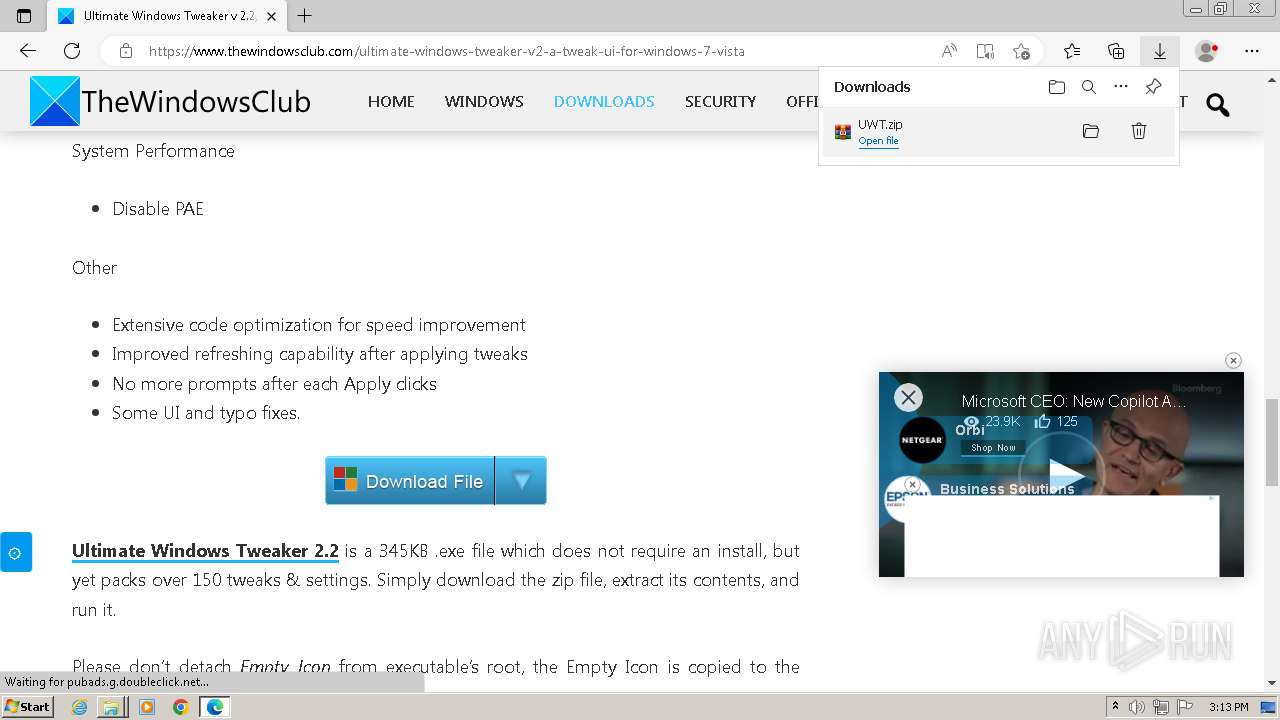Open the HOME menu item

pyautogui.click(x=391, y=101)
